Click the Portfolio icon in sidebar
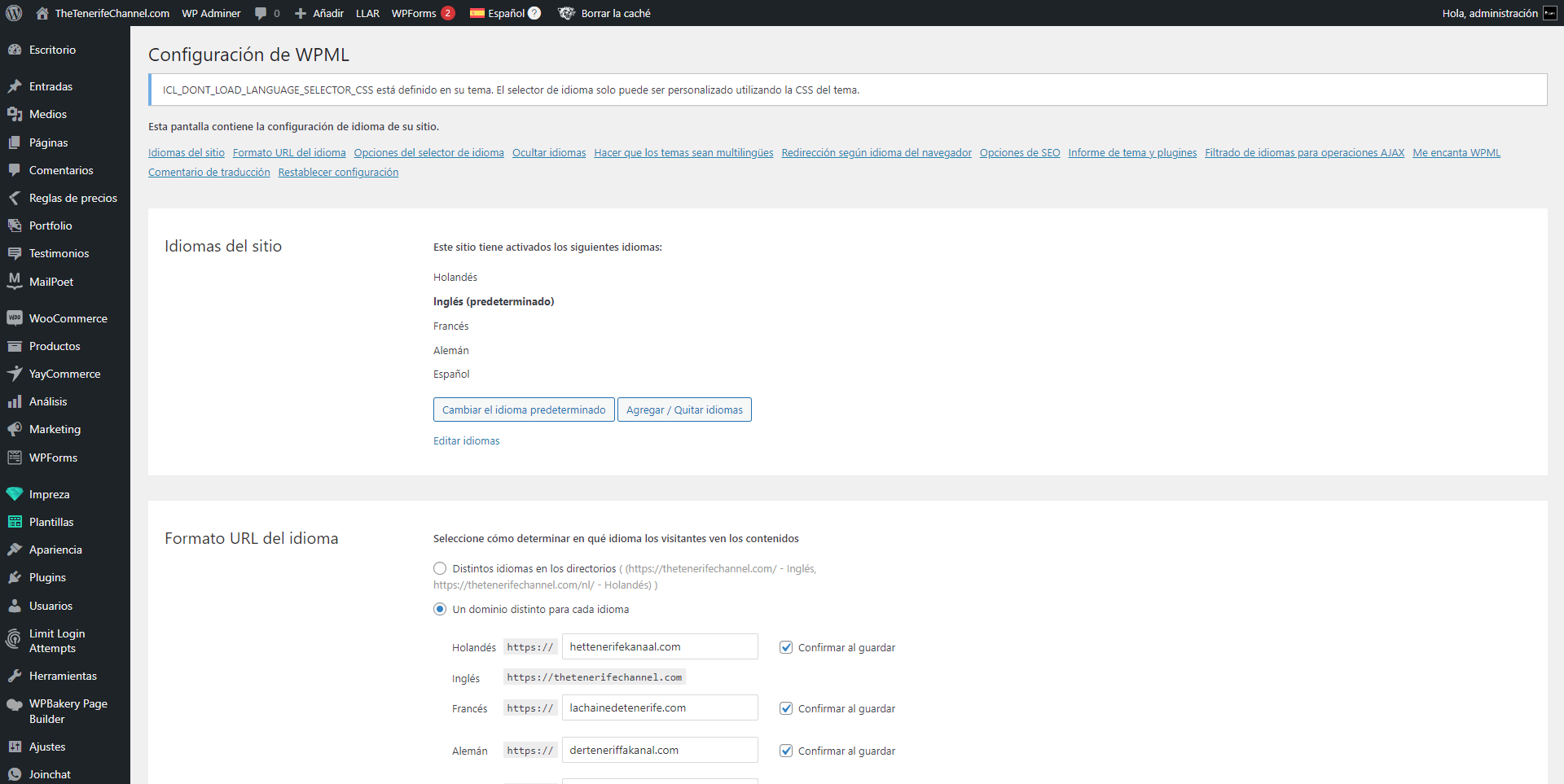The height and width of the screenshot is (784, 1564). tap(15, 226)
